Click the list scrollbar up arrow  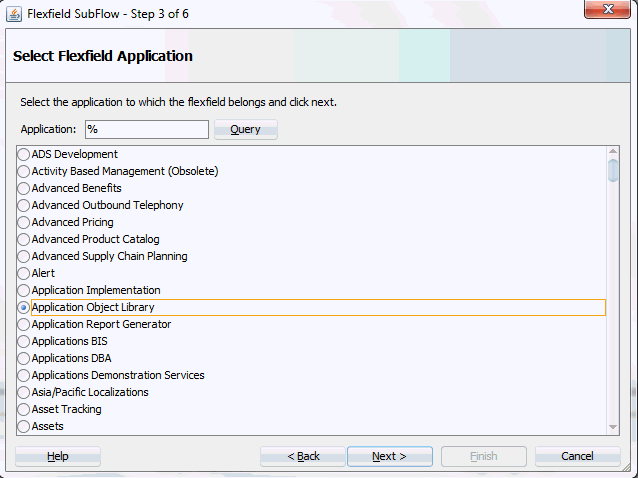[613, 152]
